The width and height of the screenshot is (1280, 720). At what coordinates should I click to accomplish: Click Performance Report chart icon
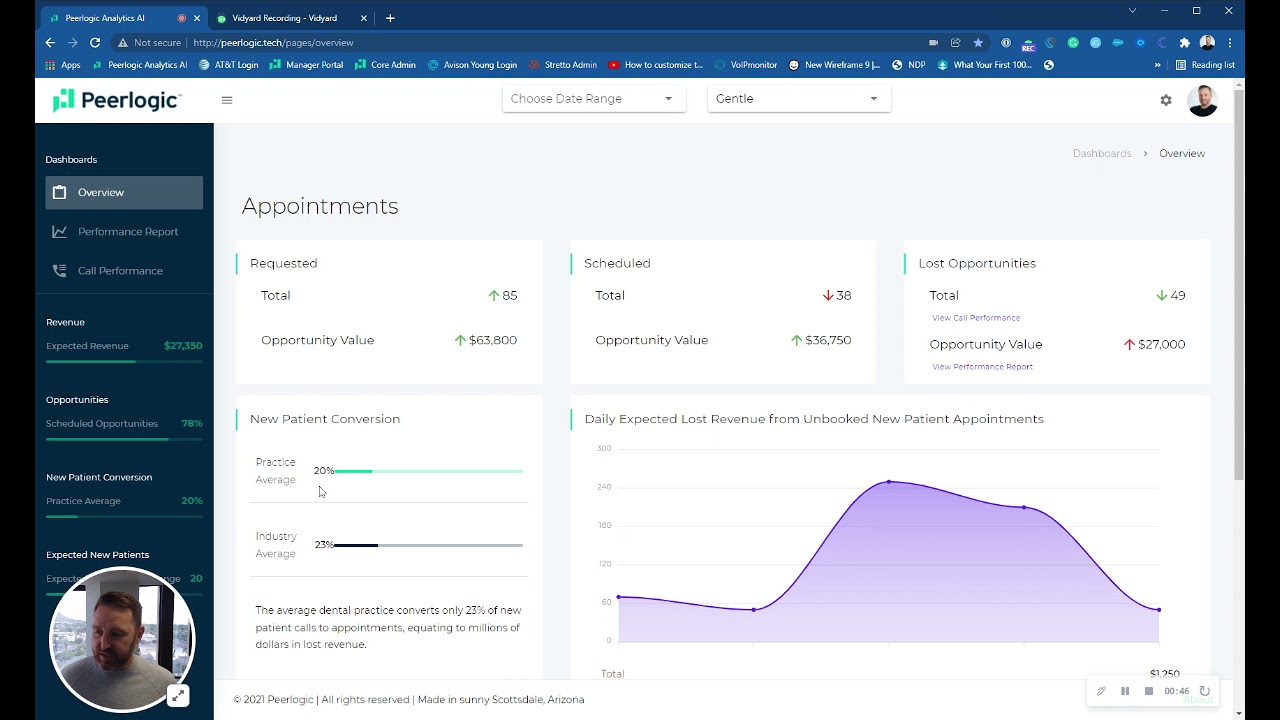pyautogui.click(x=60, y=231)
